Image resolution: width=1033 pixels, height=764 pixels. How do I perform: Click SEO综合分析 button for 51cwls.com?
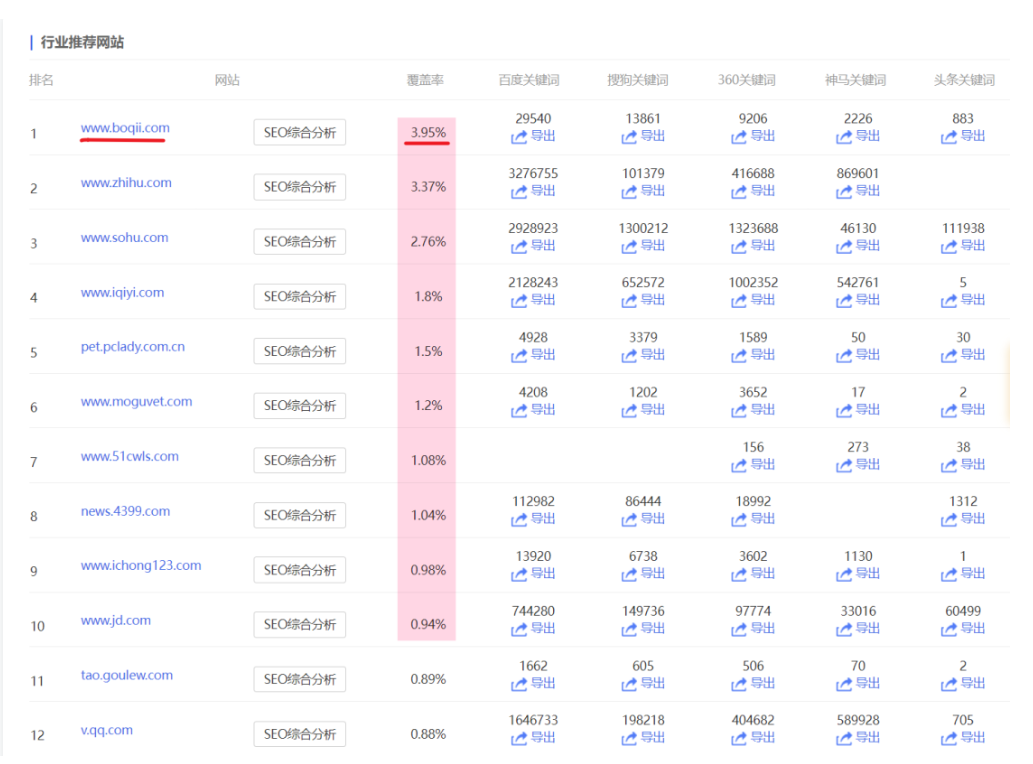tap(300, 460)
